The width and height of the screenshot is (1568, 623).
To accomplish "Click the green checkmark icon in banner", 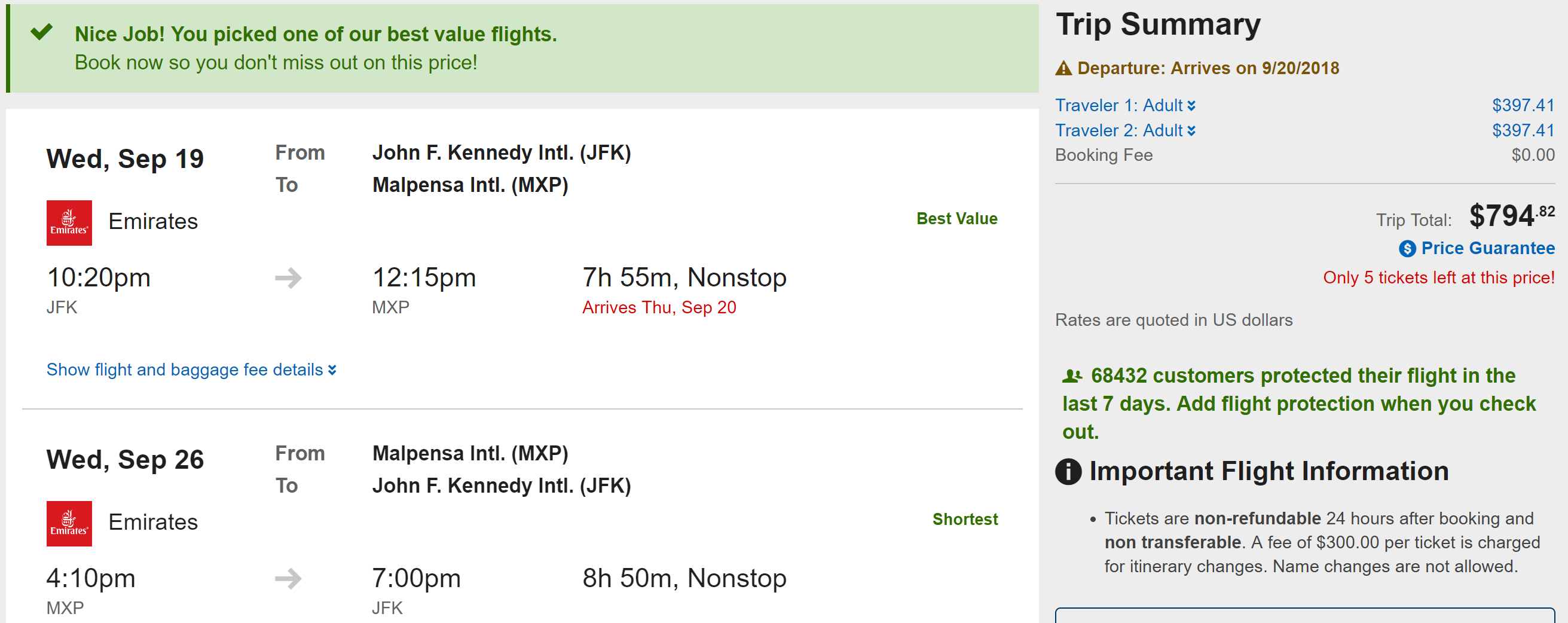I will pyautogui.click(x=41, y=32).
